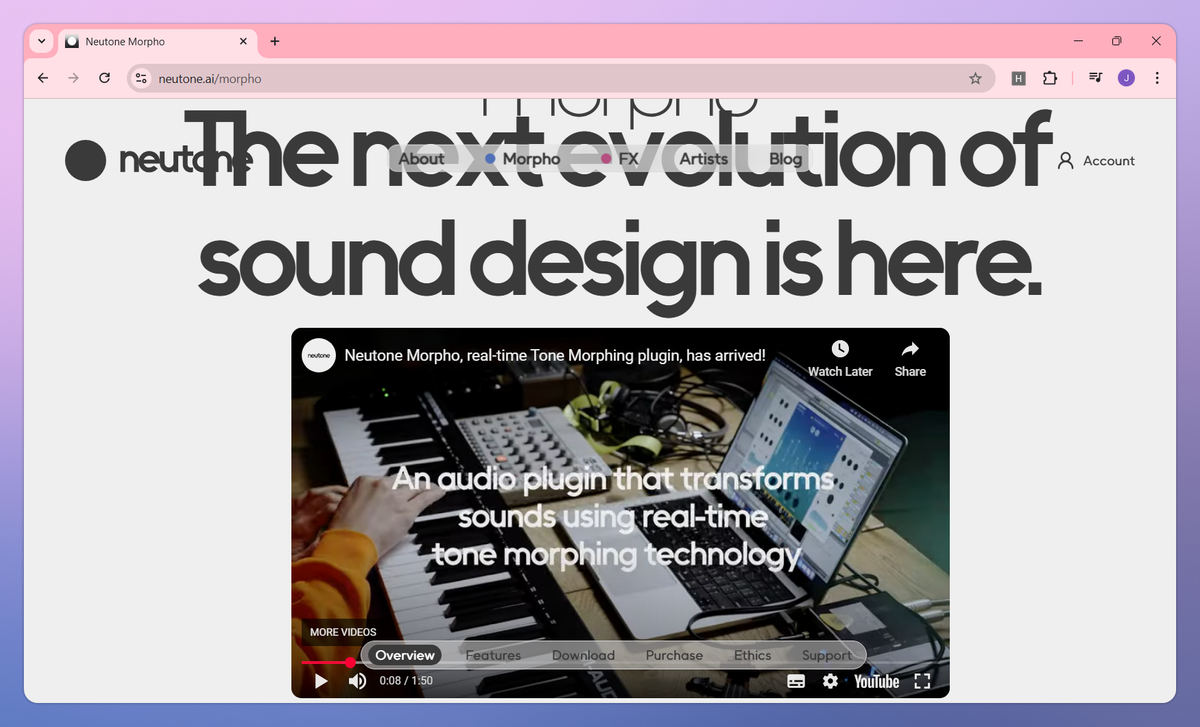Close the Neutone Morpho tab
Viewport: 1200px width, 727px height.
point(244,41)
